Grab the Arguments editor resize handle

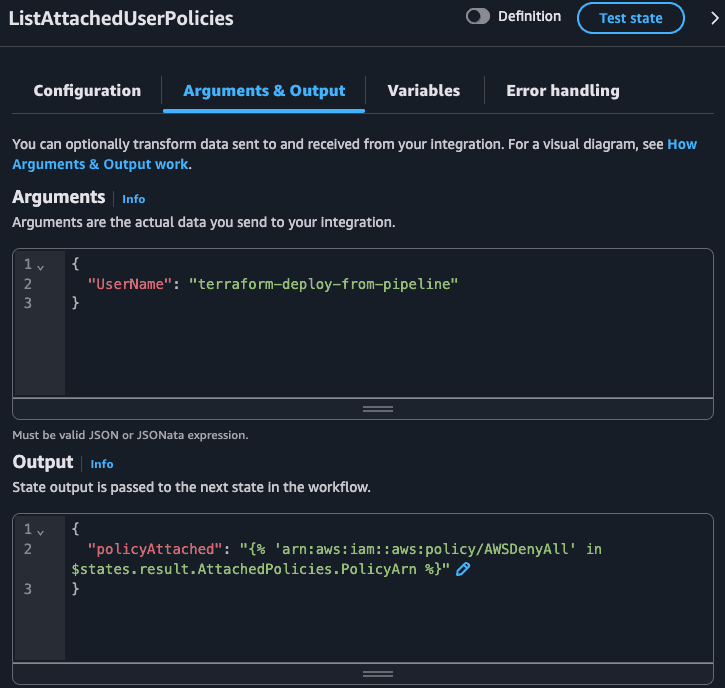click(378, 409)
